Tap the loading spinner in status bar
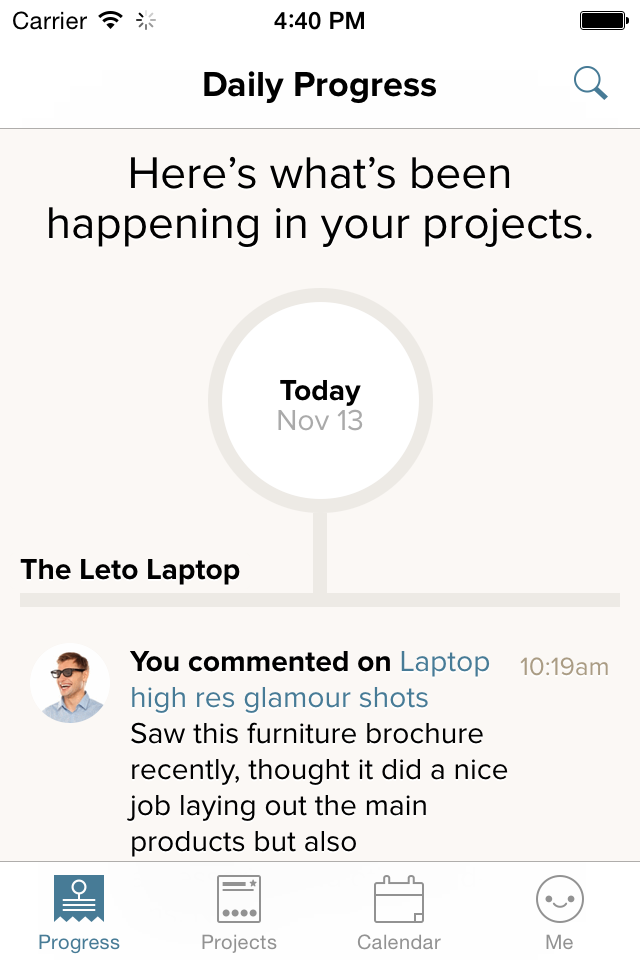 tap(146, 20)
